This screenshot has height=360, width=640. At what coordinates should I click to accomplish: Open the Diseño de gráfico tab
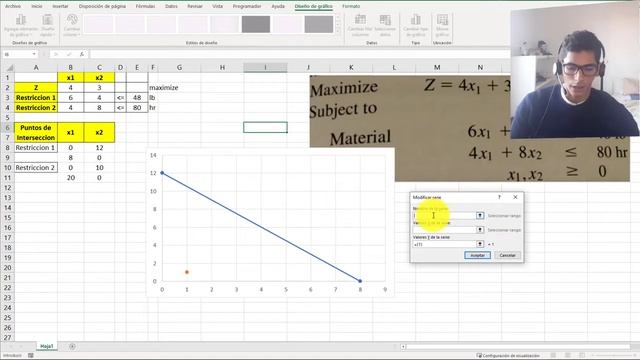[x=313, y=6]
